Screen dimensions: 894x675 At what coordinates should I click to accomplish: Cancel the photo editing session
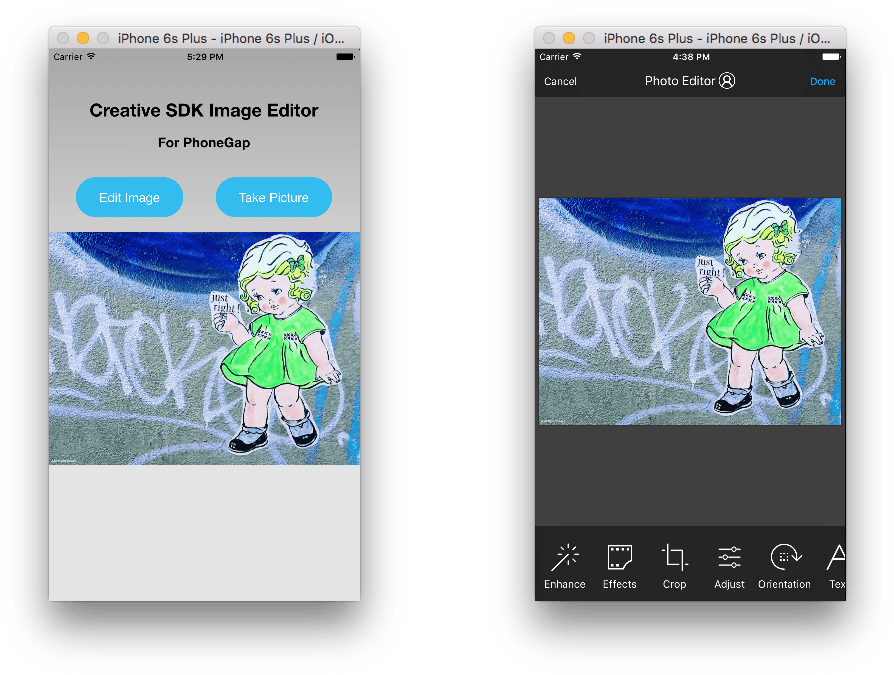560,82
